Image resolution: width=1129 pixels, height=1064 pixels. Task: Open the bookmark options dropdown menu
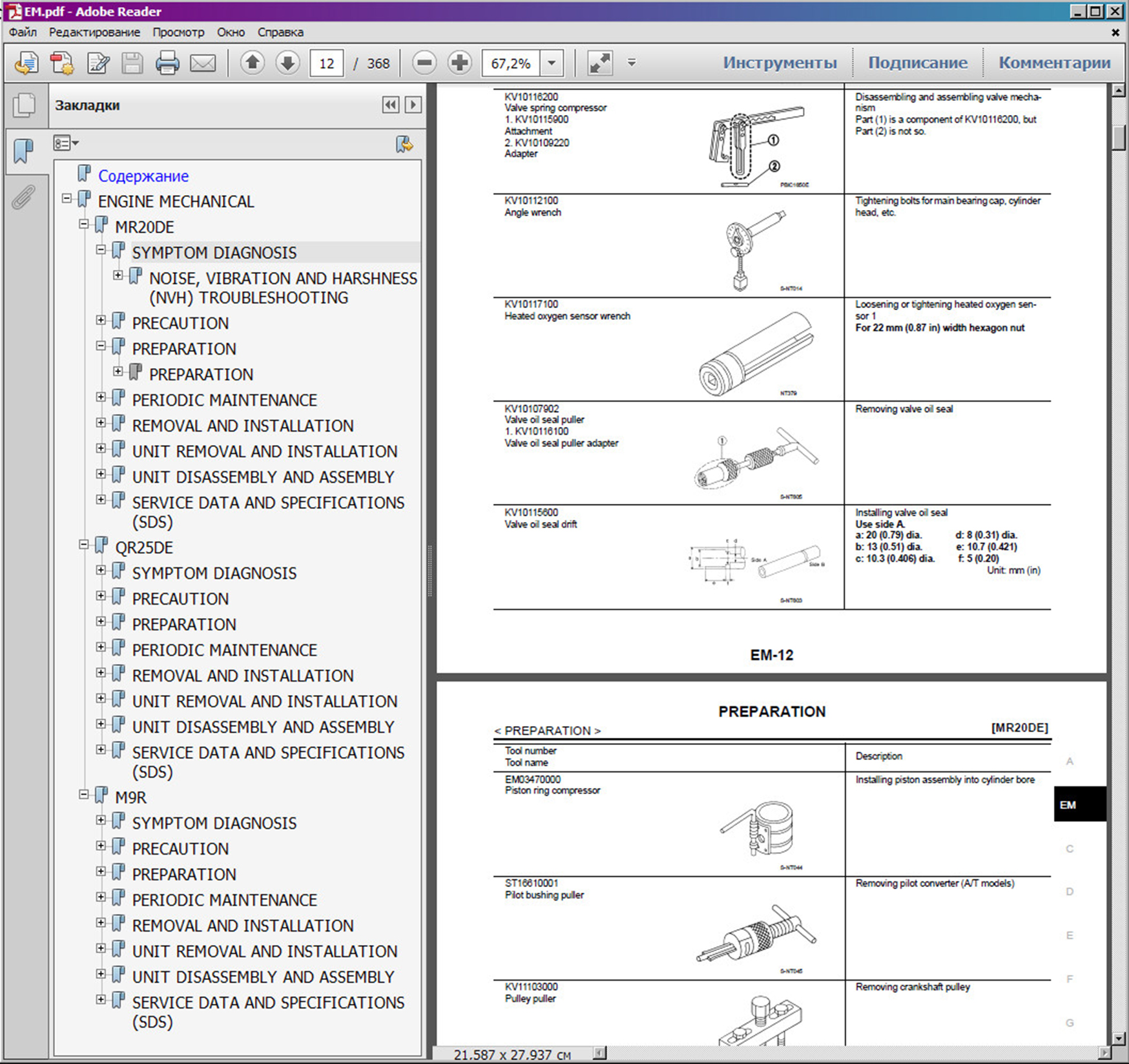(65, 143)
